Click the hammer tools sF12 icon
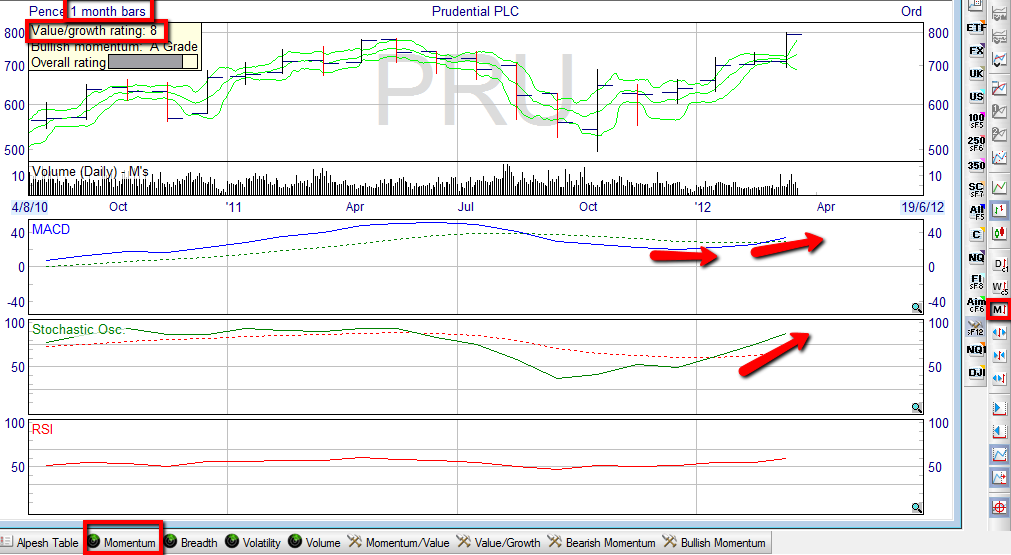The width and height of the screenshot is (1011, 555). coord(975,327)
